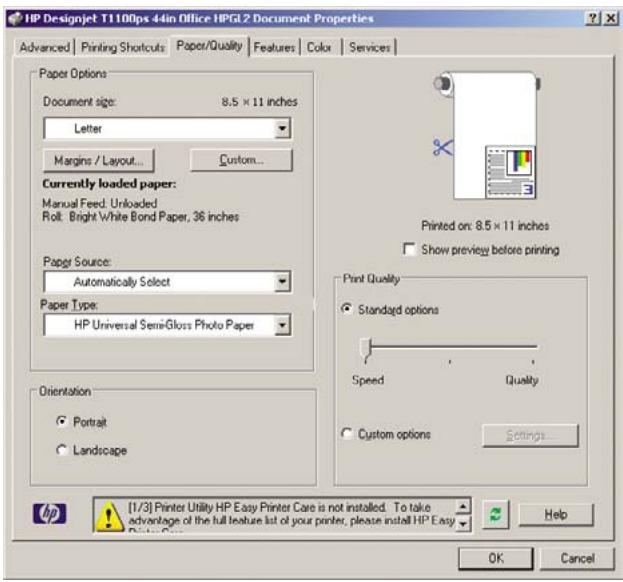The width and height of the screenshot is (623, 582).
Task: Click the Help button
Action: click(556, 514)
